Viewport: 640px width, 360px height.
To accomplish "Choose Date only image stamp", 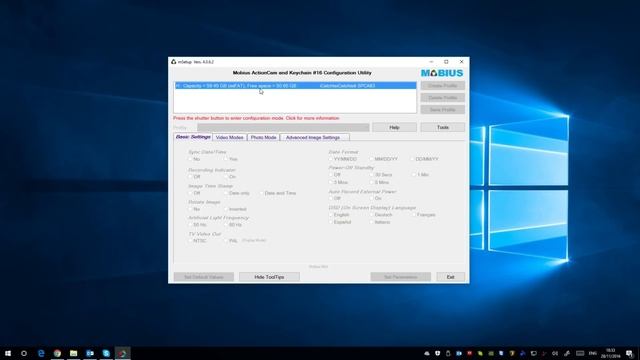I will 237,193.
